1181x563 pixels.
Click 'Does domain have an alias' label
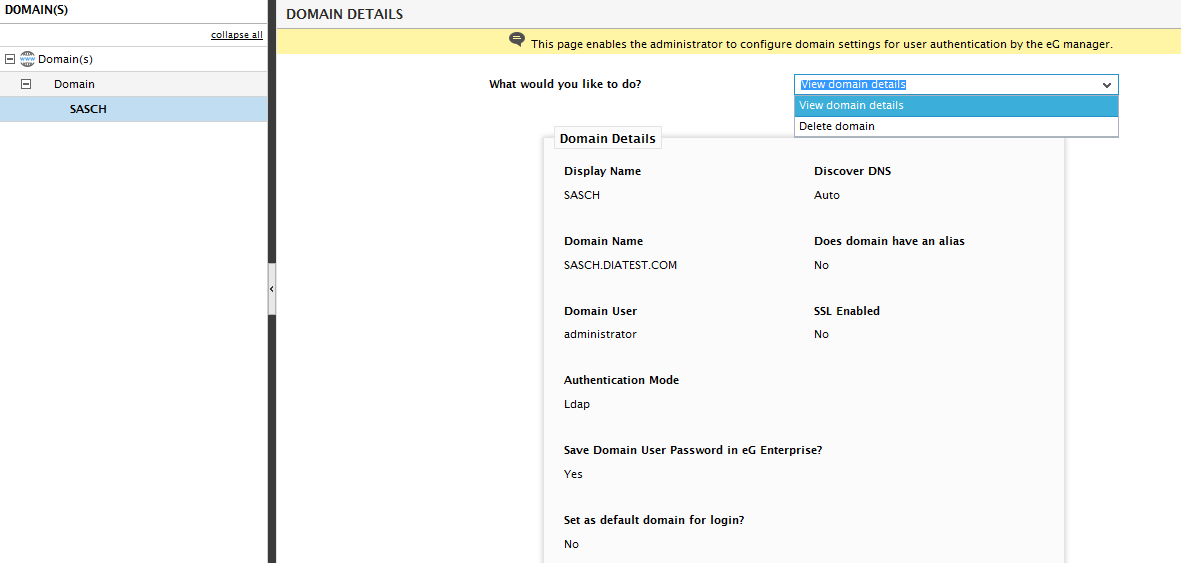click(x=890, y=241)
